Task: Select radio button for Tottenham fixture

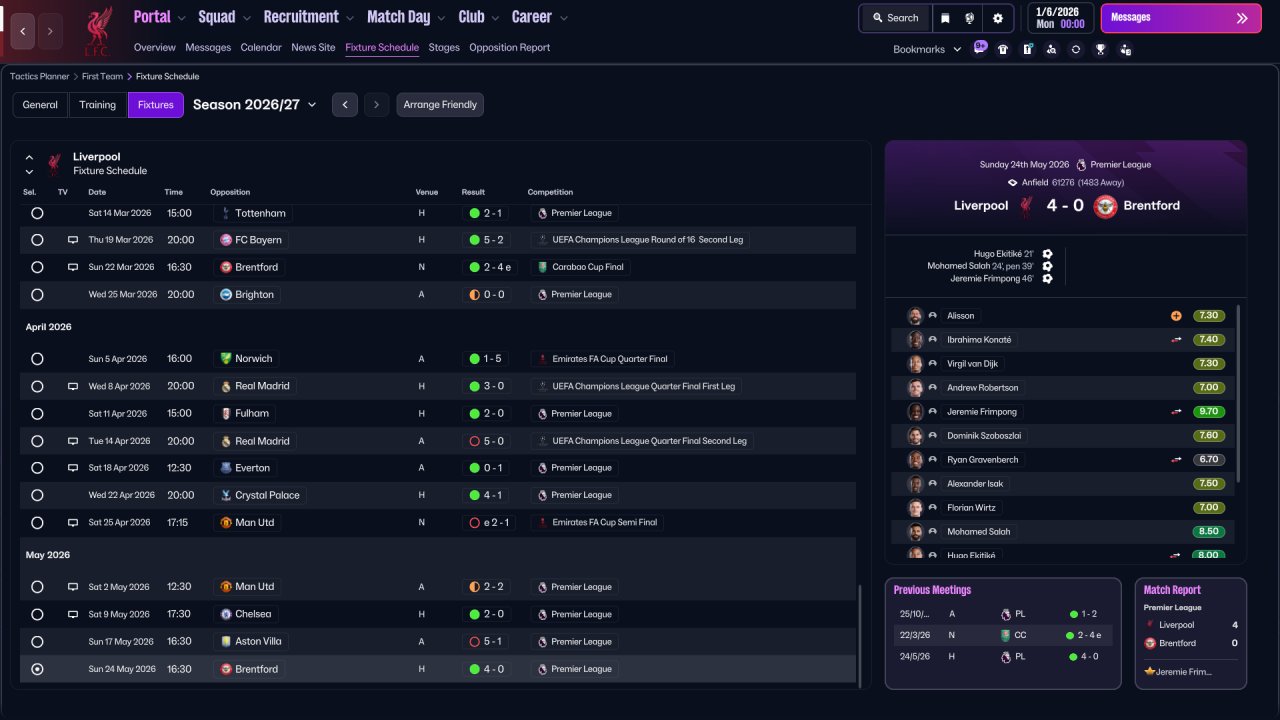Action: coord(37,213)
